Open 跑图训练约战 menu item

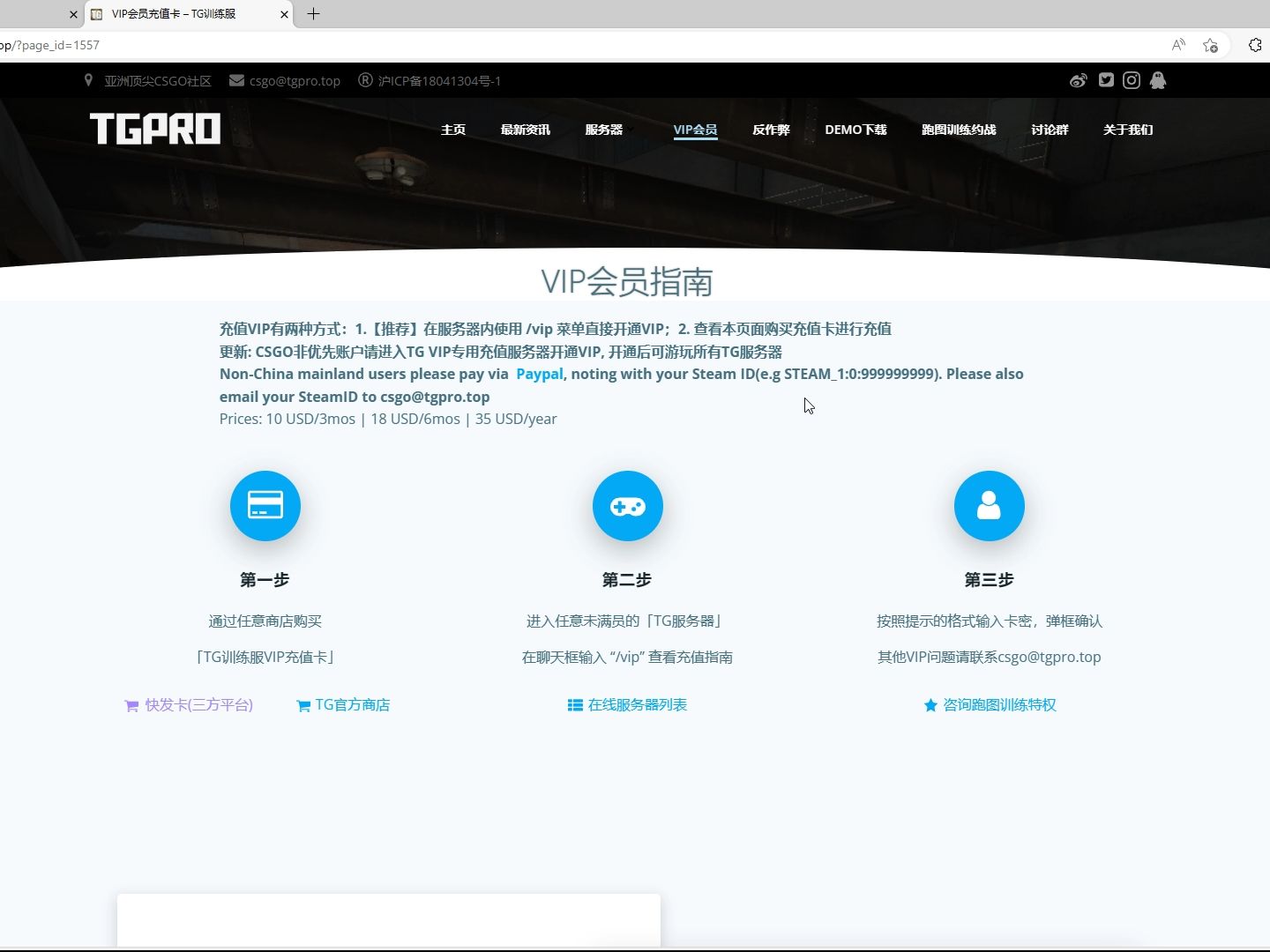pos(959,130)
